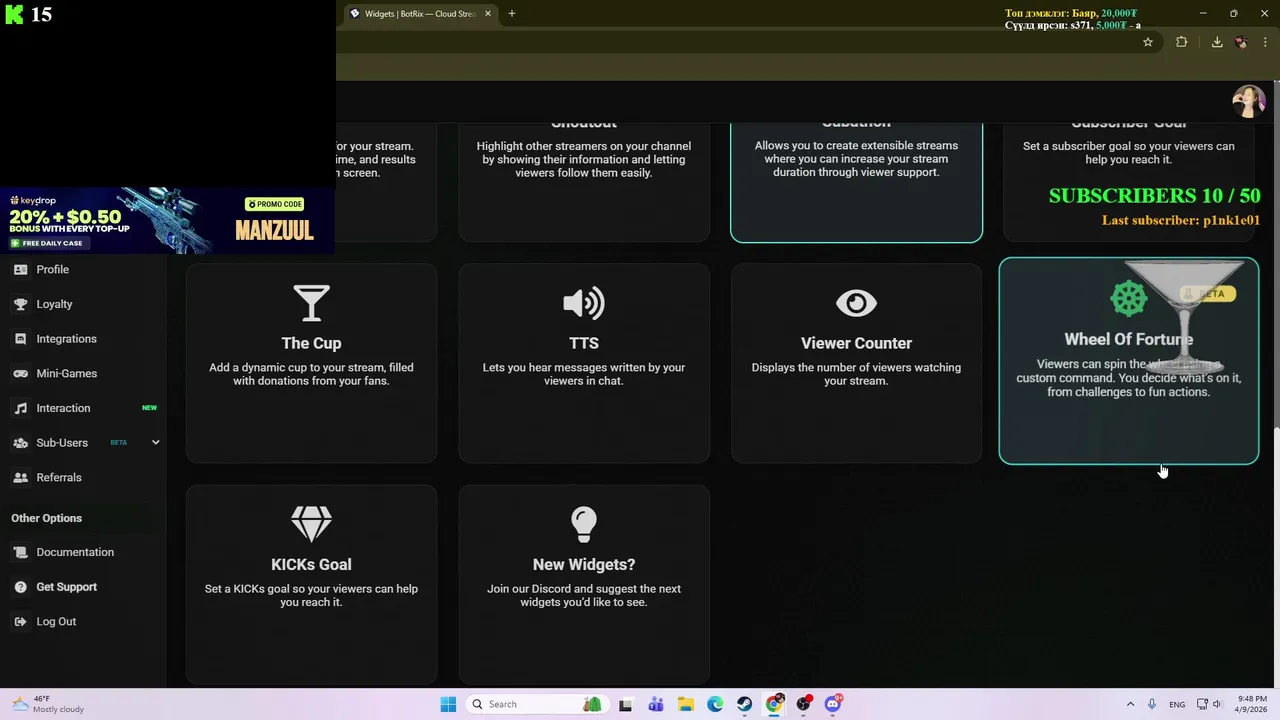This screenshot has height=720, width=1280.
Task: Click the Wheel Of Fortune wheel icon
Action: (1128, 298)
